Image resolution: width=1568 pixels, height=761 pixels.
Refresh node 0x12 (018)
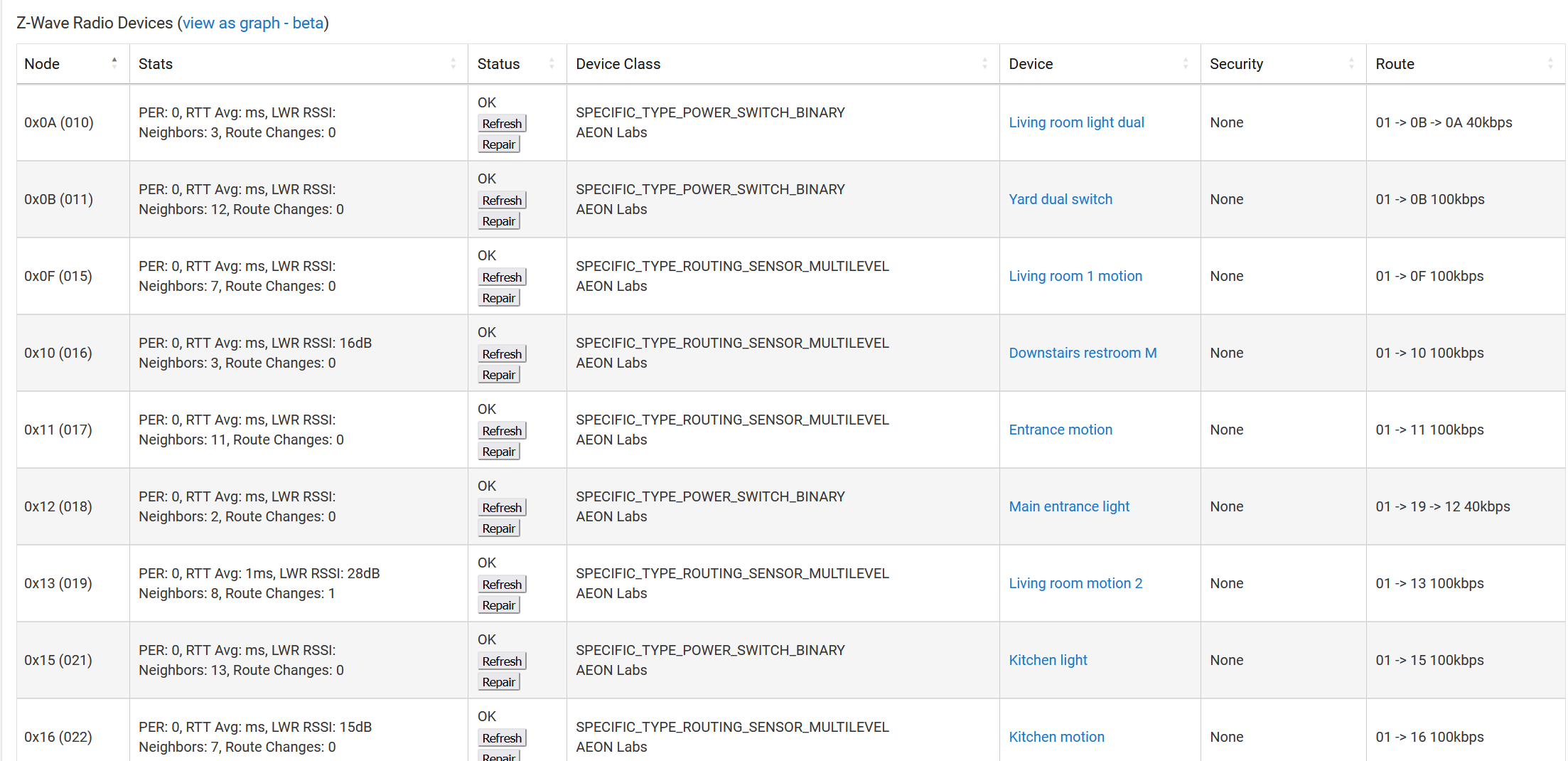tap(502, 507)
